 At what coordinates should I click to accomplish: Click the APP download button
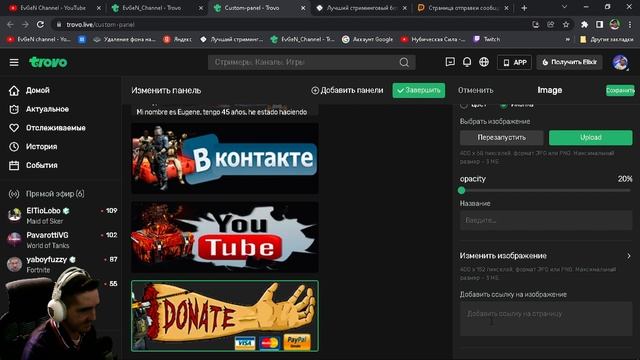coord(514,62)
